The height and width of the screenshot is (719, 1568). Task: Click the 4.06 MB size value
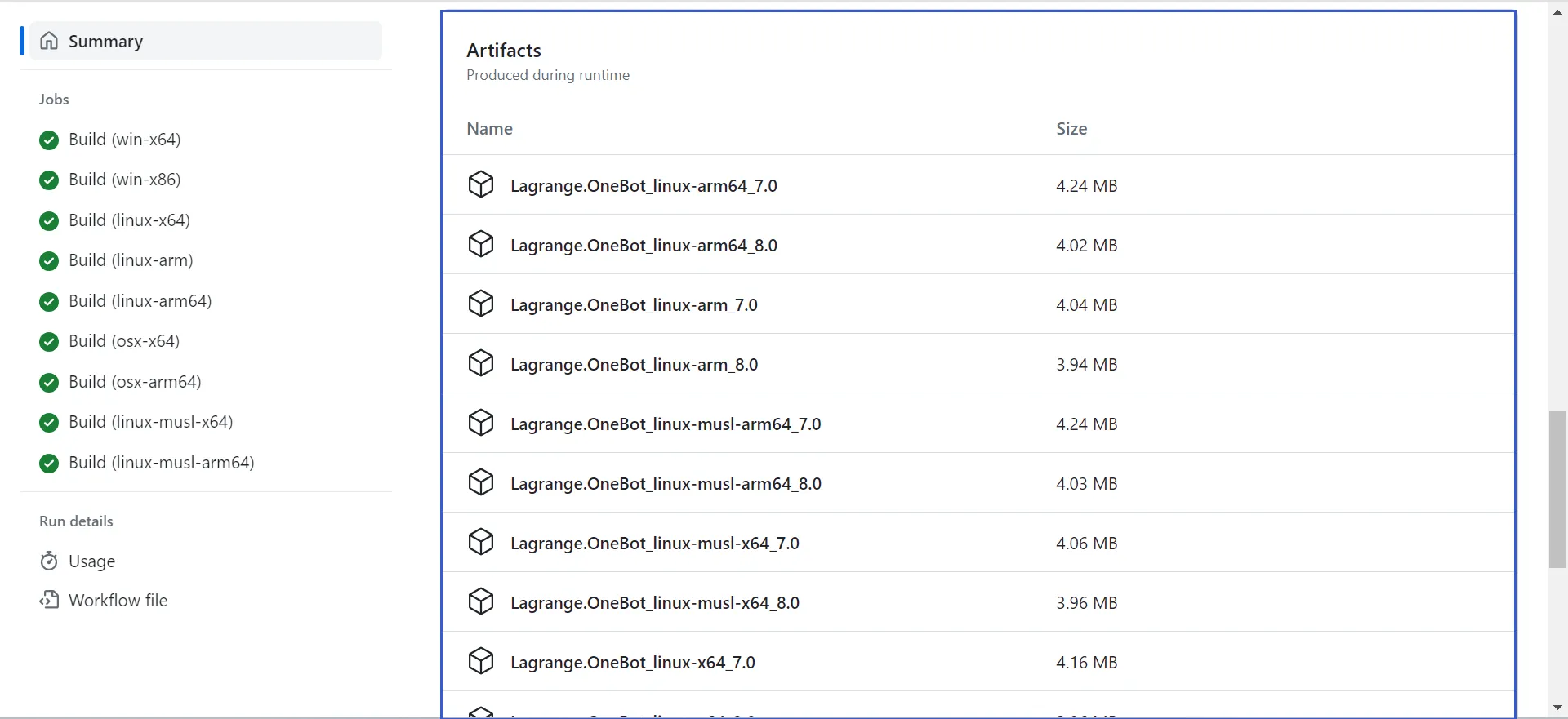pyautogui.click(x=1086, y=544)
